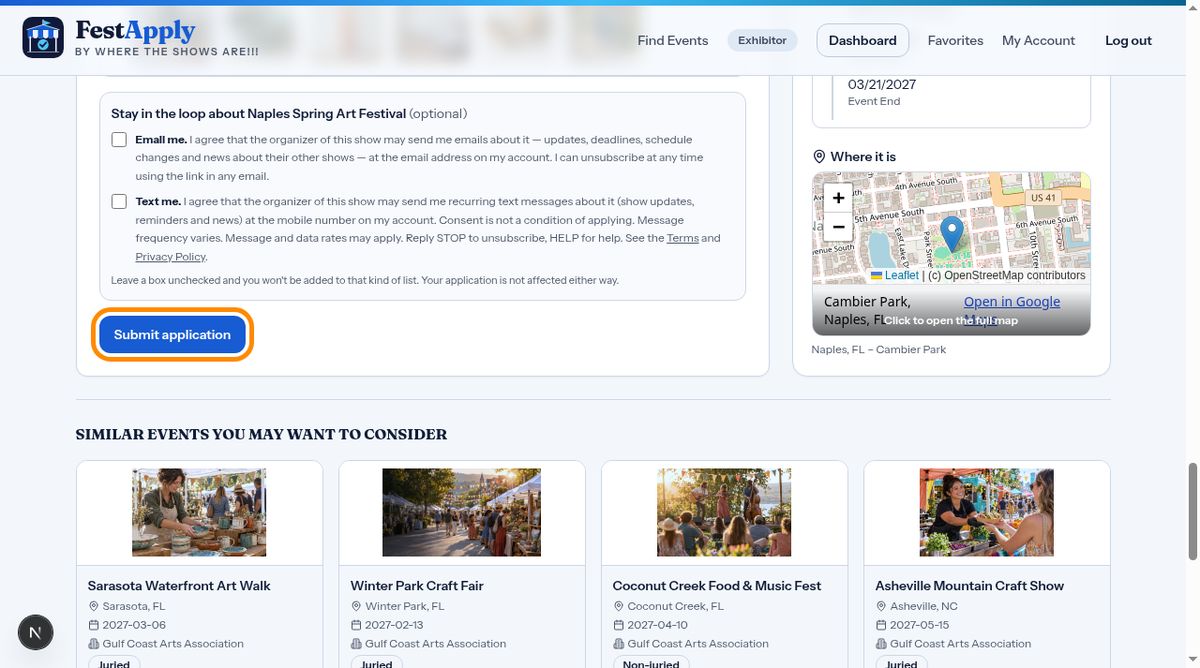
Task: Click Log out in the header
Action: (x=1128, y=41)
